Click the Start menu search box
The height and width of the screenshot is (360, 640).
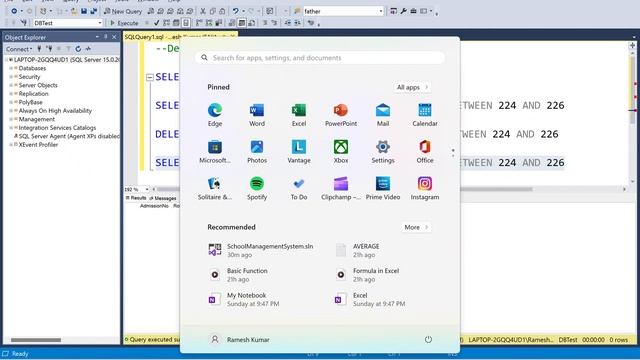pos(320,58)
